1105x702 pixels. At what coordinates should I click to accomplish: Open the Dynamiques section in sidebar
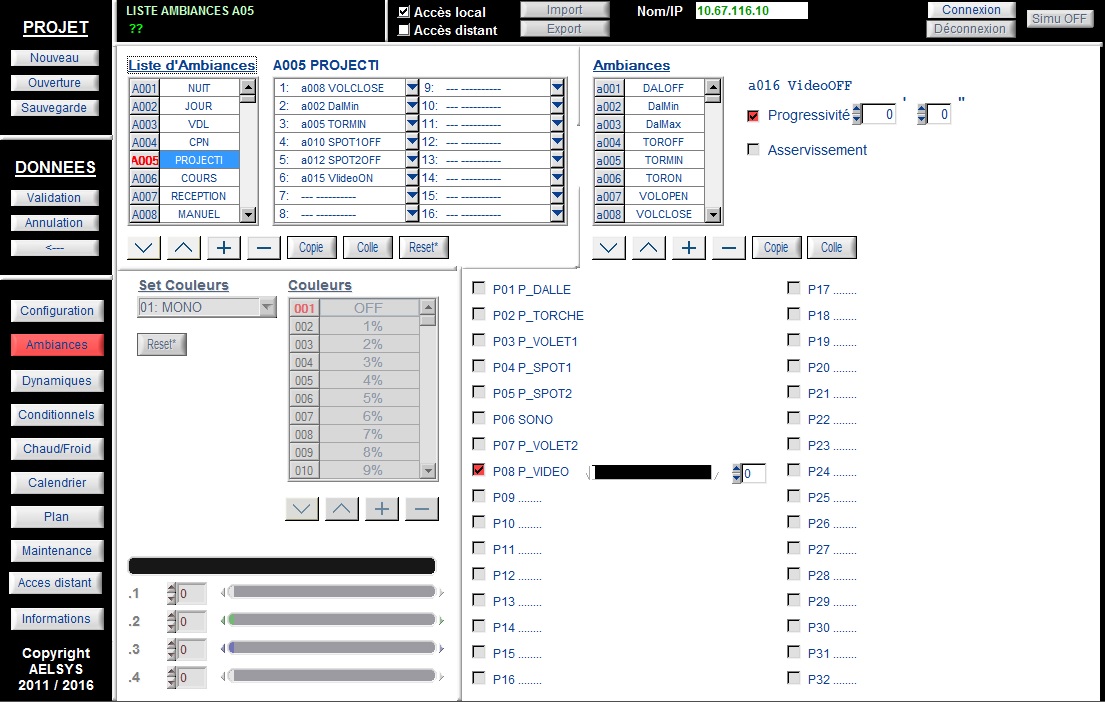coord(57,381)
